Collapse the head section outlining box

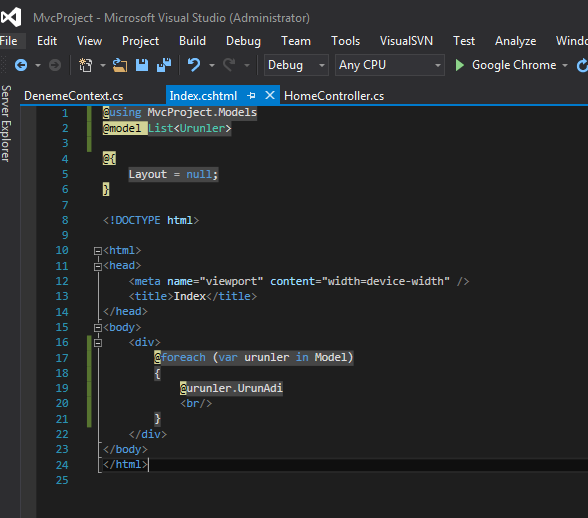[98, 266]
